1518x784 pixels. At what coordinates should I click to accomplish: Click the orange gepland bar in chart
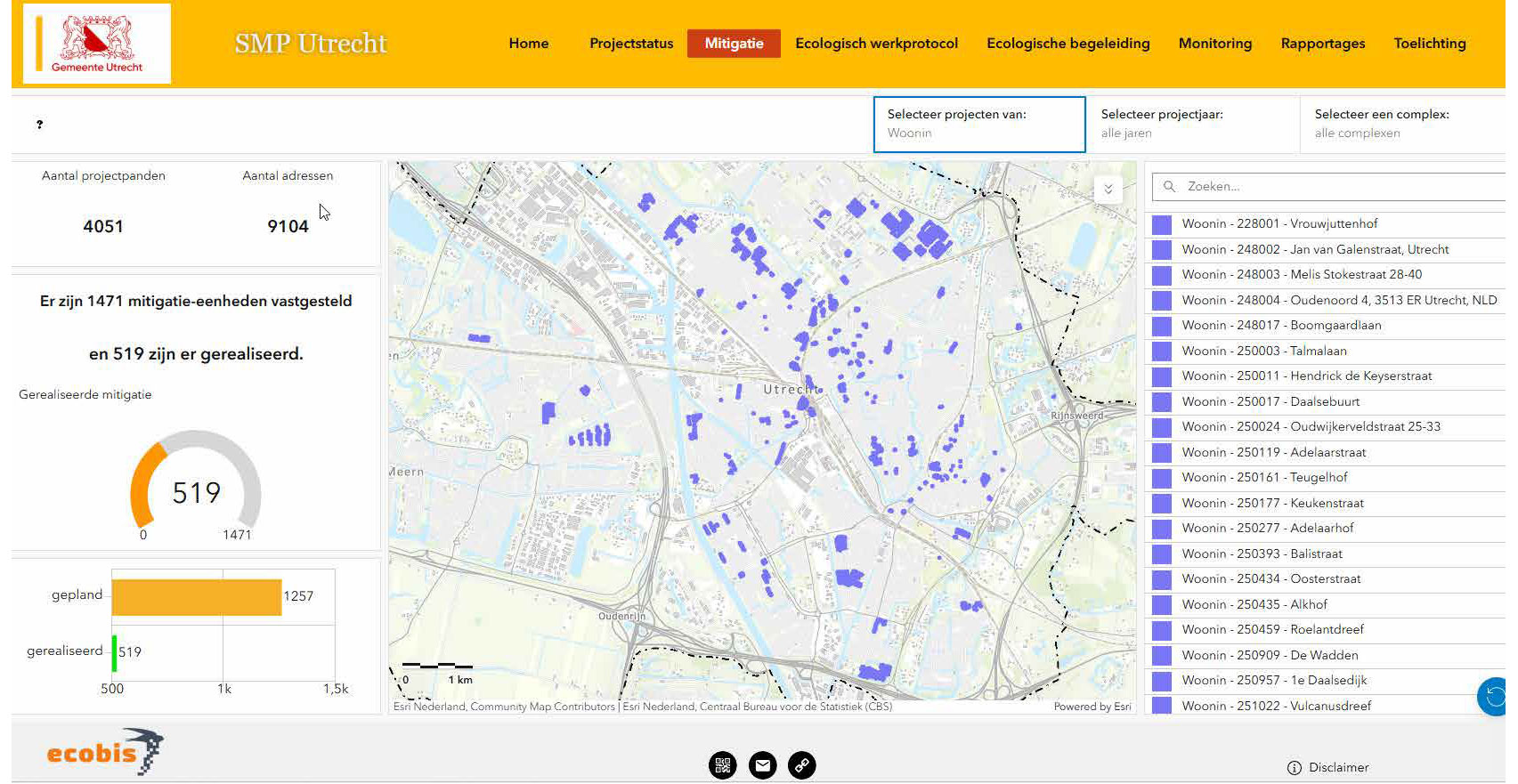(x=197, y=597)
